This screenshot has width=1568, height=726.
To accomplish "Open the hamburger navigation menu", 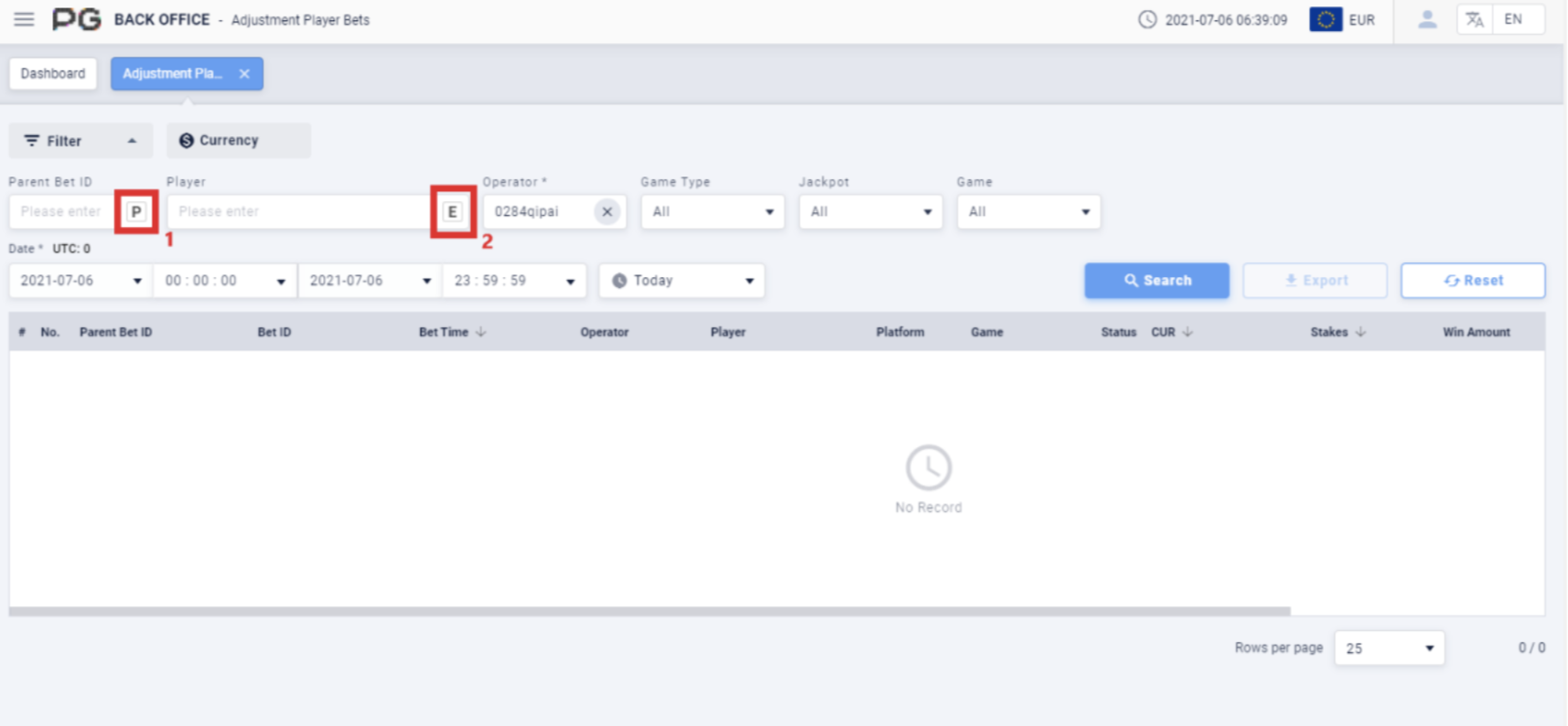I will (24, 19).
